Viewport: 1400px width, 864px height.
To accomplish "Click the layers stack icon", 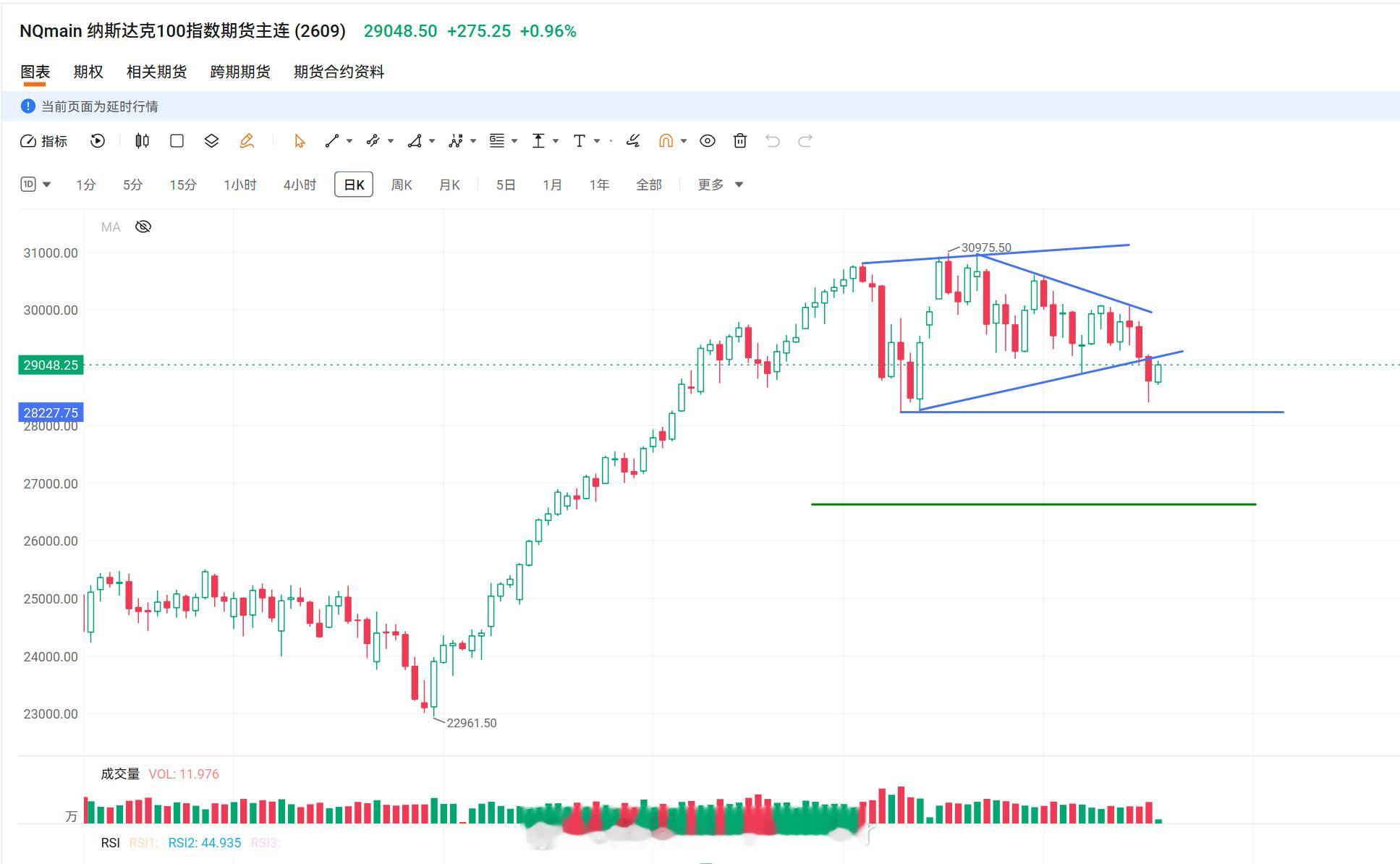I will (x=211, y=141).
